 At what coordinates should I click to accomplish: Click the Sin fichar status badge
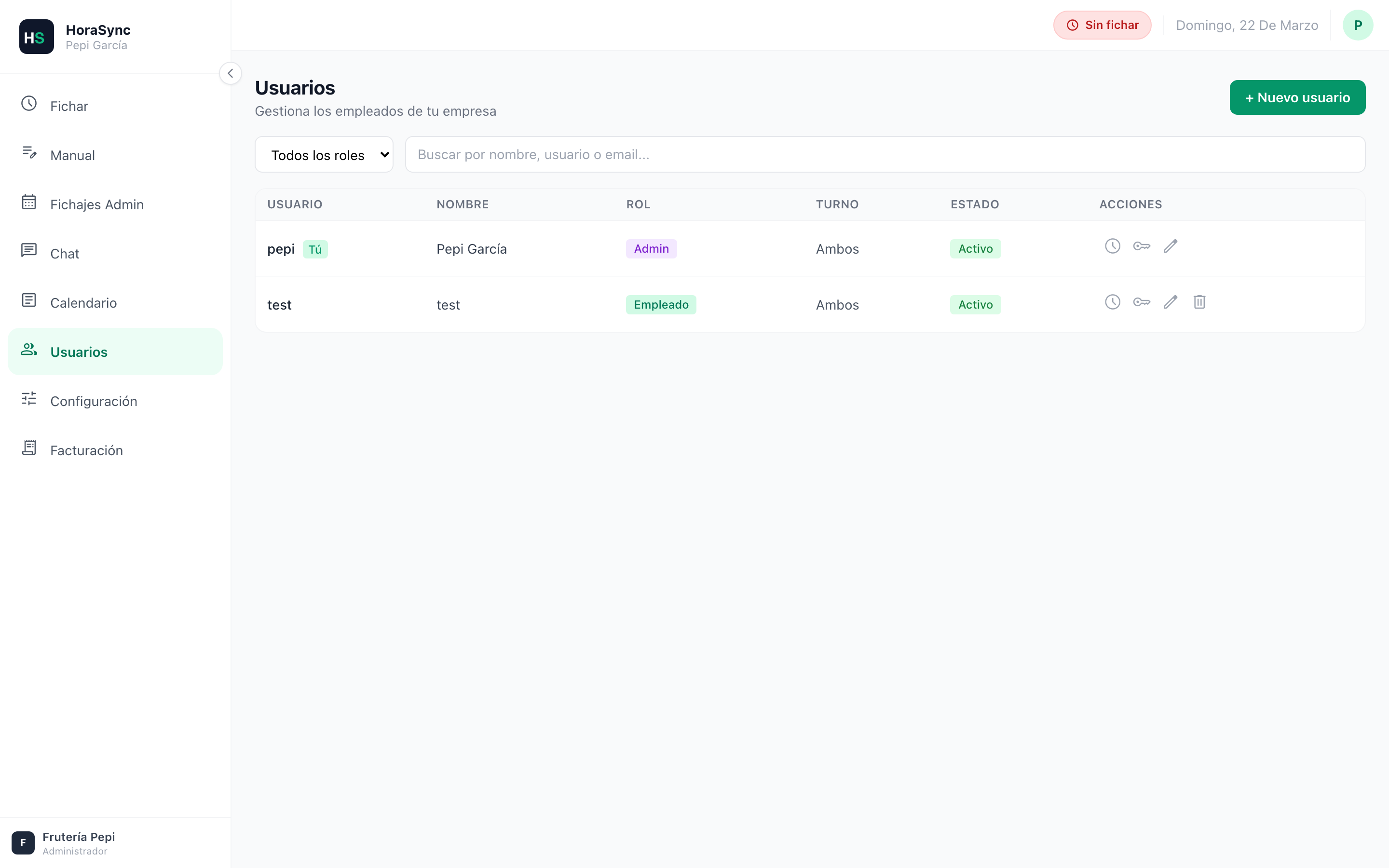coord(1102,25)
